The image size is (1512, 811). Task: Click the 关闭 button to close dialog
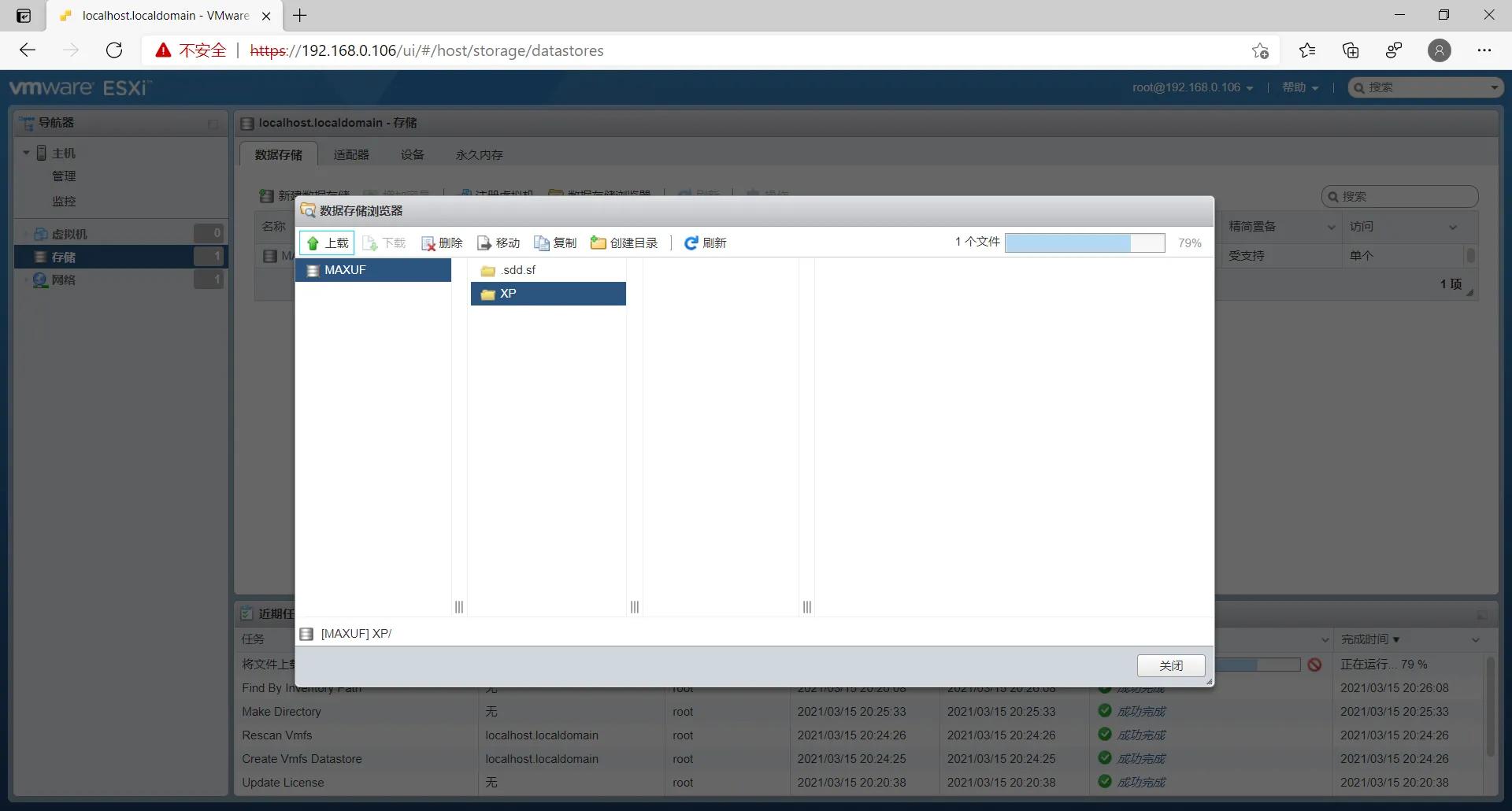tap(1170, 665)
